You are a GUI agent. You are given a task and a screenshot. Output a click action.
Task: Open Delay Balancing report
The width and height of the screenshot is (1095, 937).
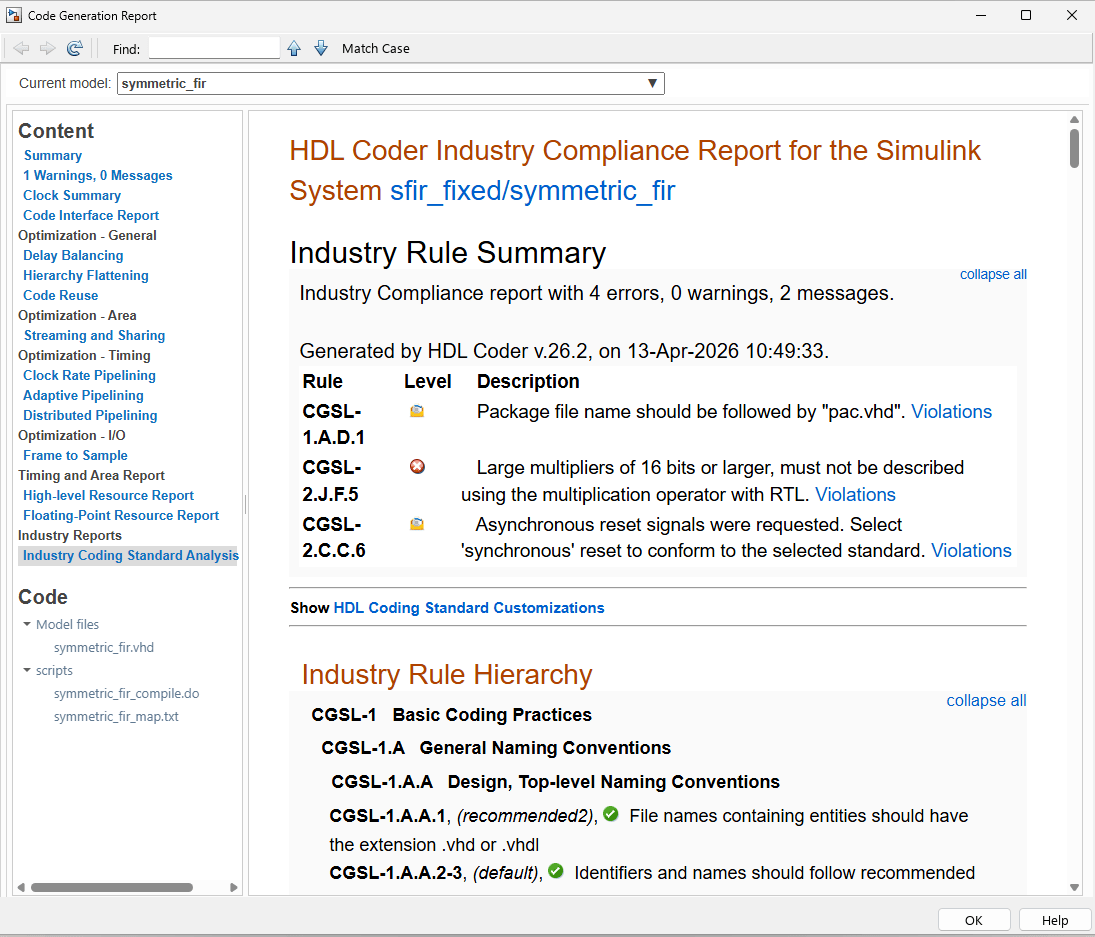click(73, 256)
